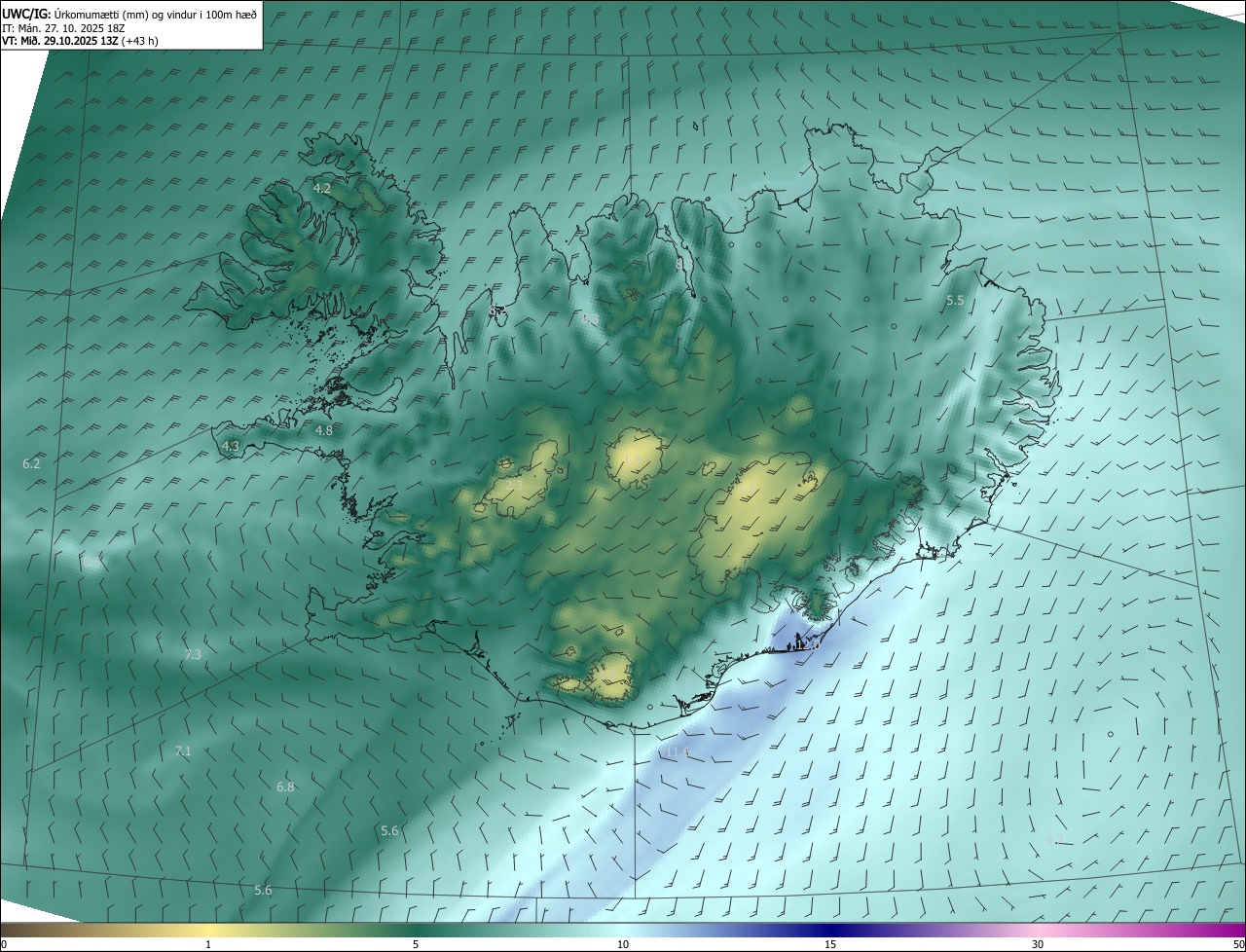Click the 11.6 value in the blue band
This screenshot has height=952, width=1246.
[678, 752]
